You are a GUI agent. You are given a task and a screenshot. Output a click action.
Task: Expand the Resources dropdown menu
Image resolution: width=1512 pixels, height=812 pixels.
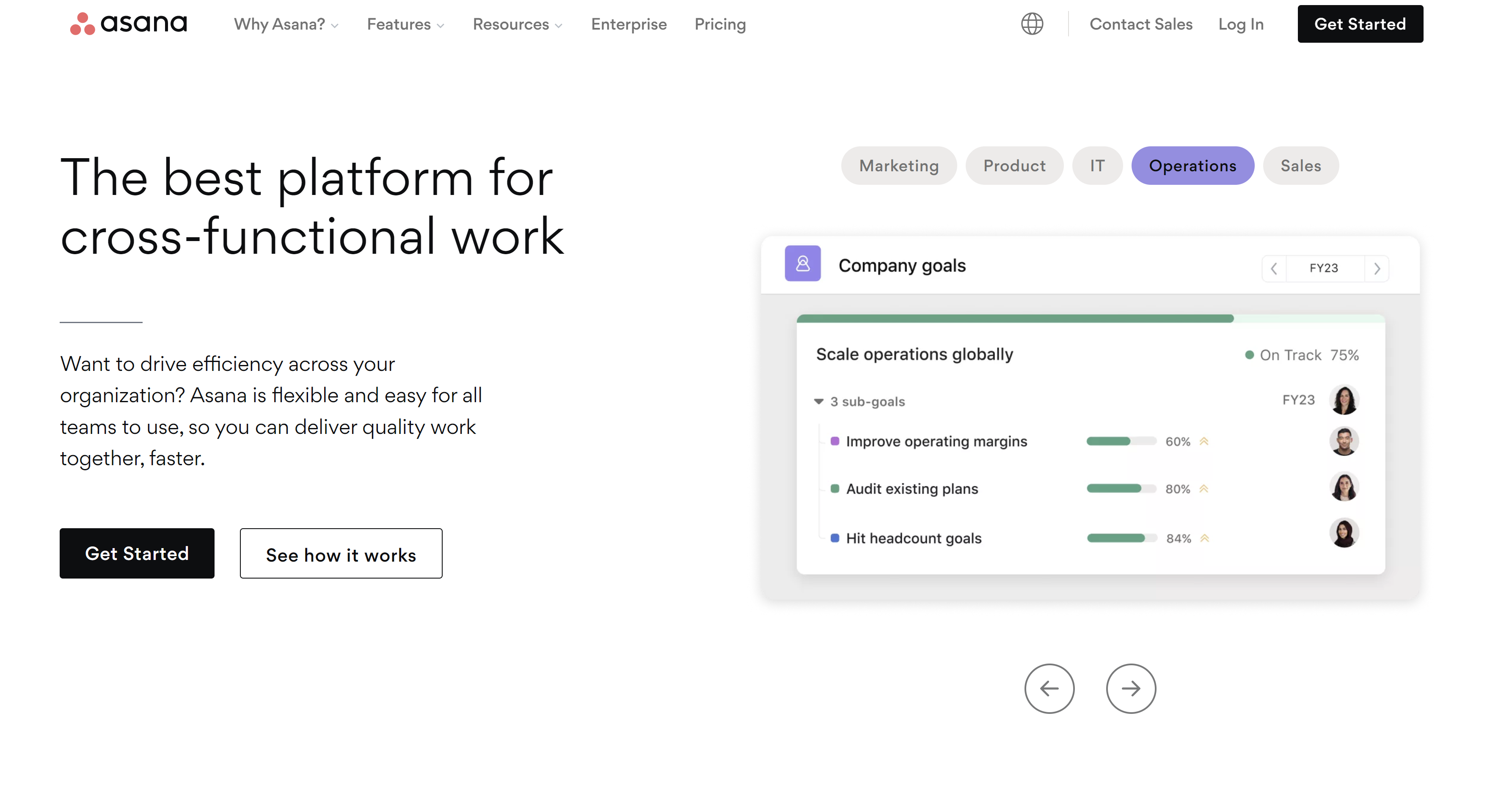pyautogui.click(x=517, y=24)
